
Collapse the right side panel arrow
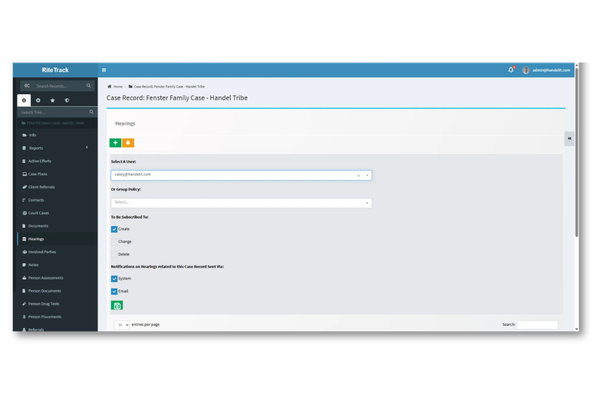click(x=569, y=139)
